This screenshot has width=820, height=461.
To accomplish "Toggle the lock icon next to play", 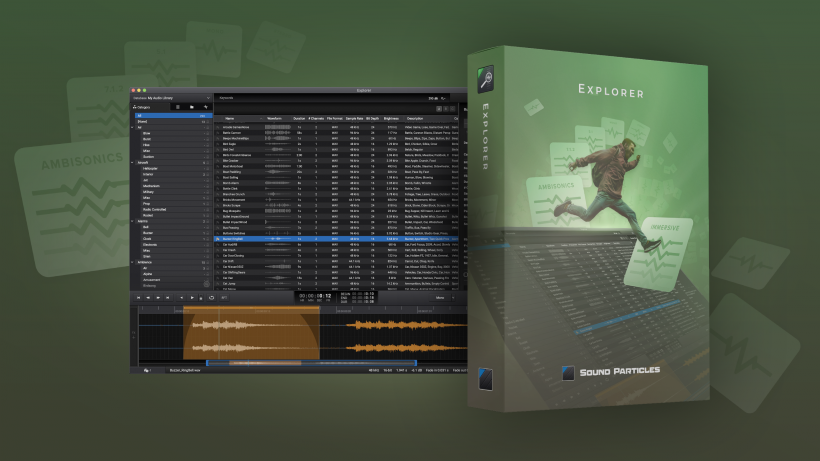I will [201, 297].
